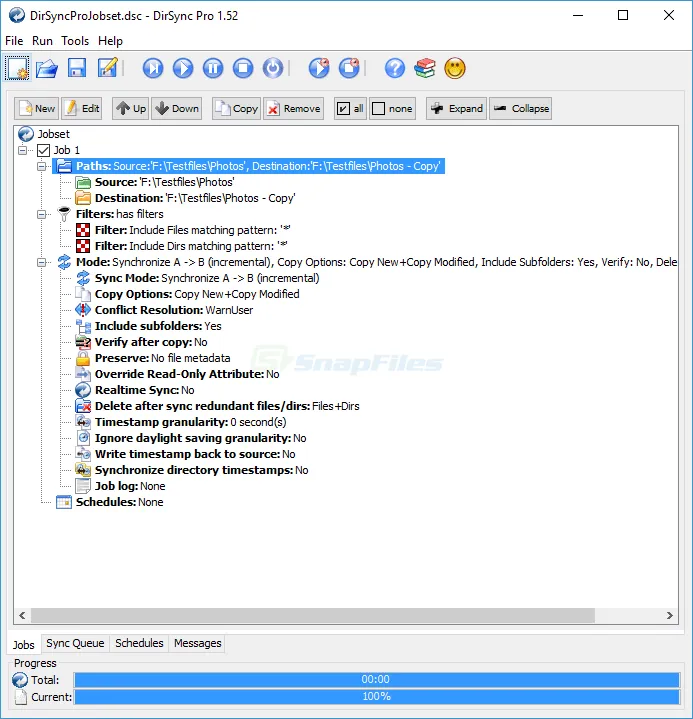The width and height of the screenshot is (693, 719).
Task: Click the Jobset root icon in the tree
Action: pyautogui.click(x=26, y=134)
